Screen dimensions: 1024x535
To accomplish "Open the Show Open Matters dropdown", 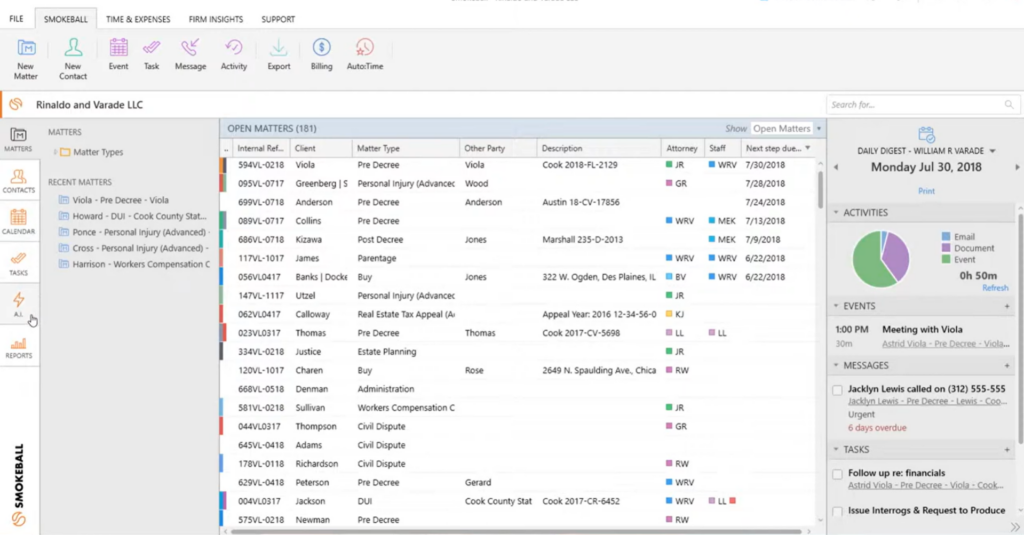I will pyautogui.click(x=819, y=129).
